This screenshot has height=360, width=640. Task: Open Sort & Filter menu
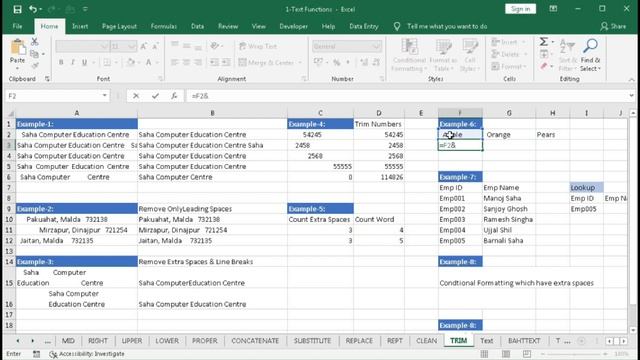click(x=567, y=56)
